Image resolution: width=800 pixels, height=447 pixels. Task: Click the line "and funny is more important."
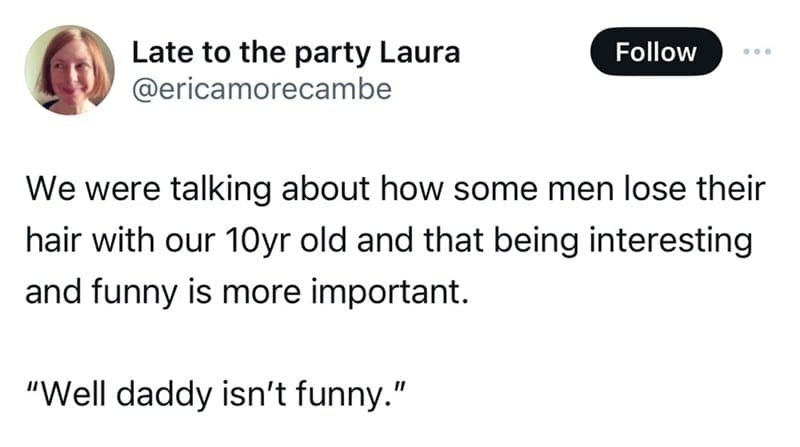point(245,297)
